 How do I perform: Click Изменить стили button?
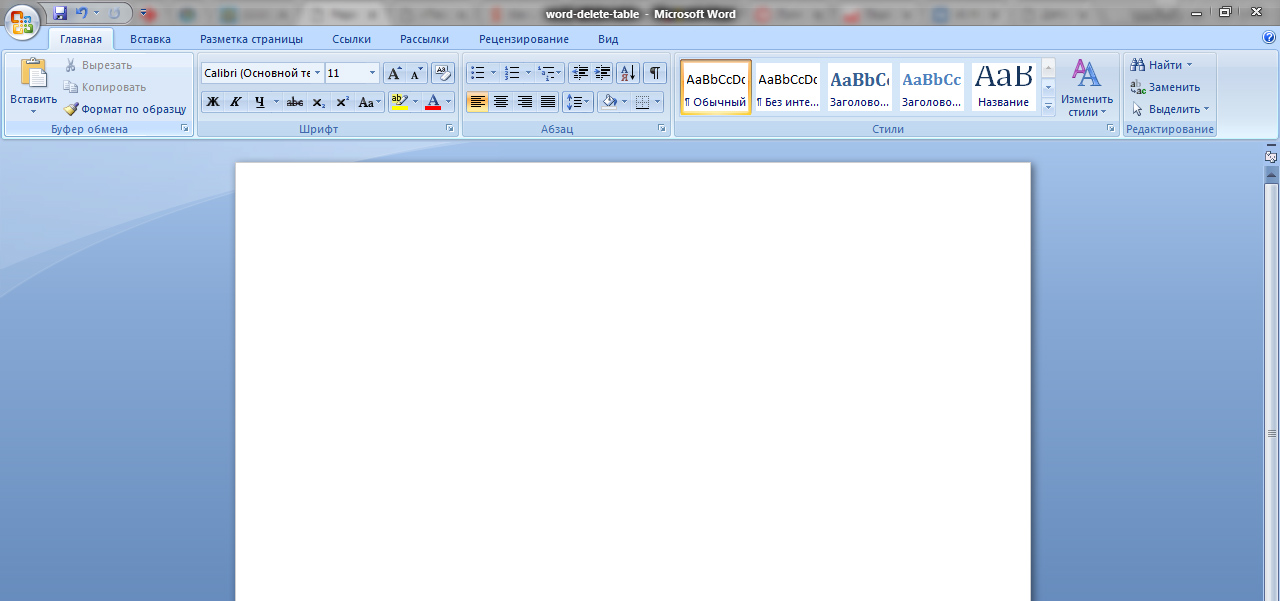(x=1086, y=88)
